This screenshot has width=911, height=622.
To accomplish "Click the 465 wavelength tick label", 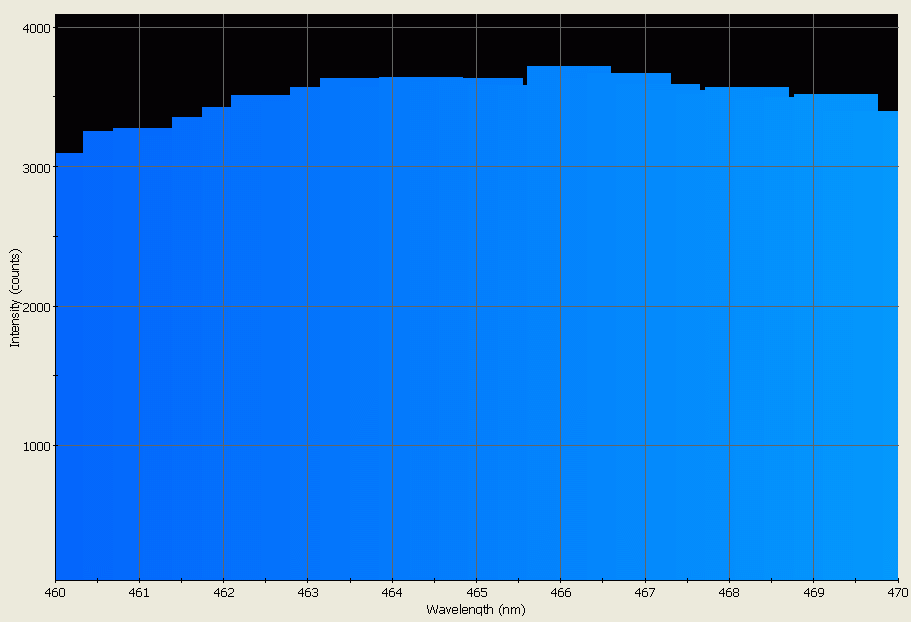I will pos(476,593).
